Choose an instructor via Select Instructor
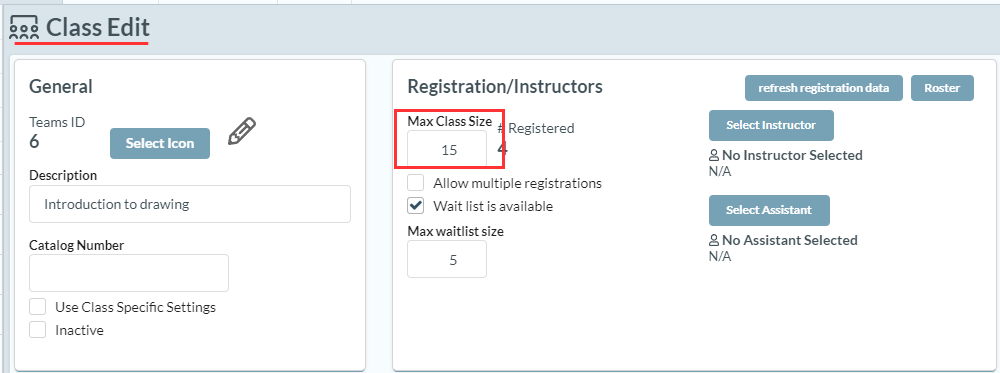The height and width of the screenshot is (373, 1000). [x=771, y=125]
